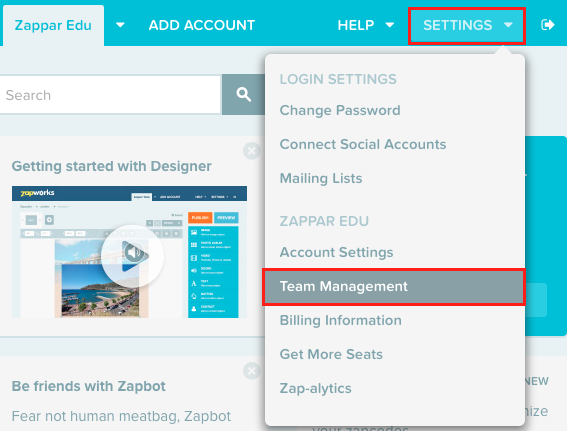Image resolution: width=567 pixels, height=431 pixels.
Task: Open Zap-alytics from the menu
Action: tap(315, 388)
